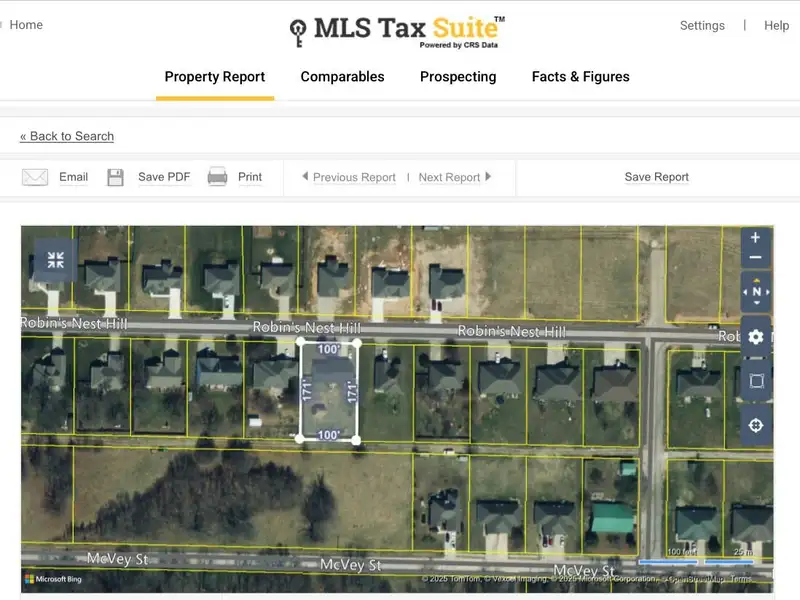Rotate map using the compass north arrow

(755, 292)
